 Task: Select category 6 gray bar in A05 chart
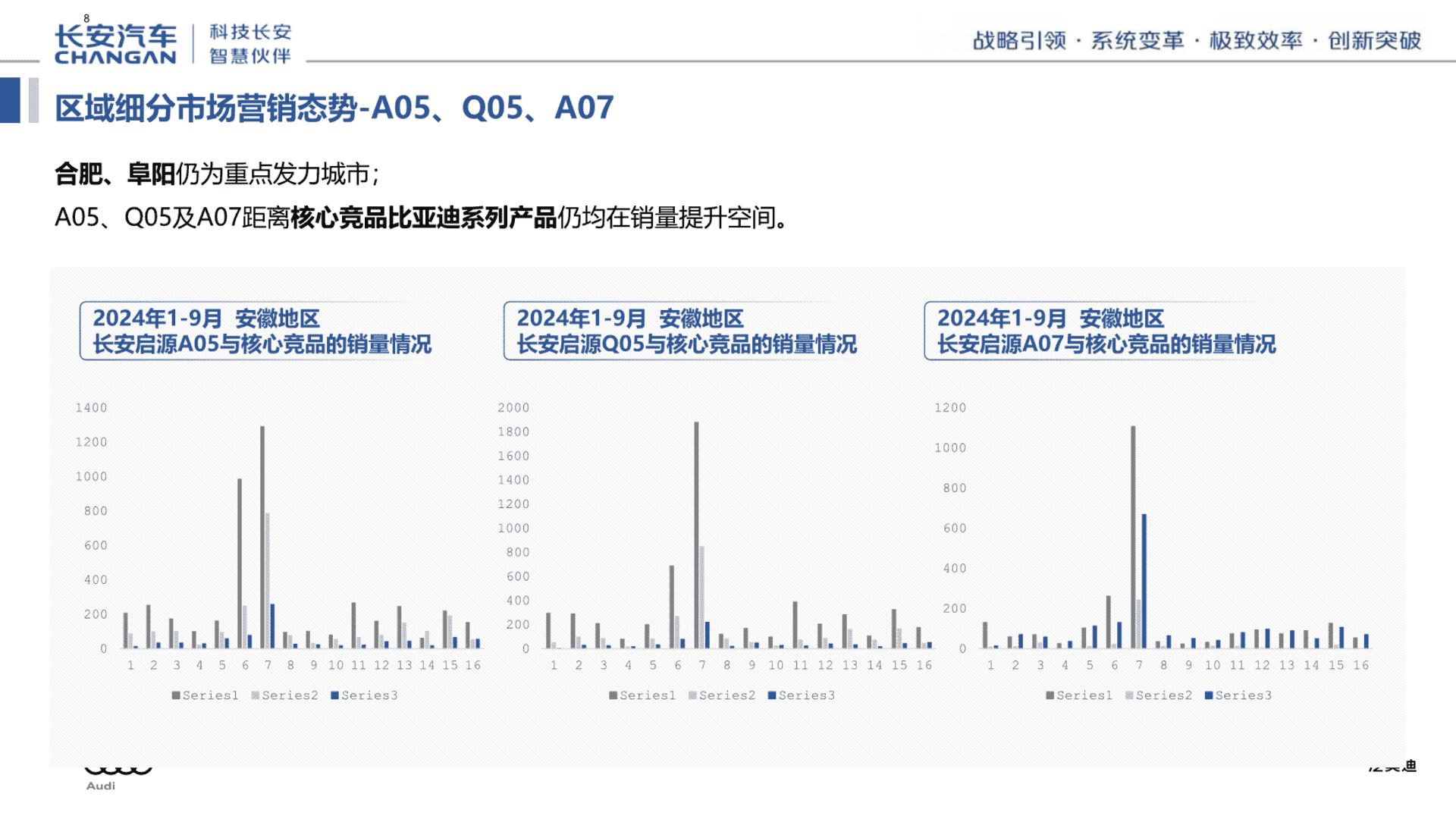click(240, 563)
